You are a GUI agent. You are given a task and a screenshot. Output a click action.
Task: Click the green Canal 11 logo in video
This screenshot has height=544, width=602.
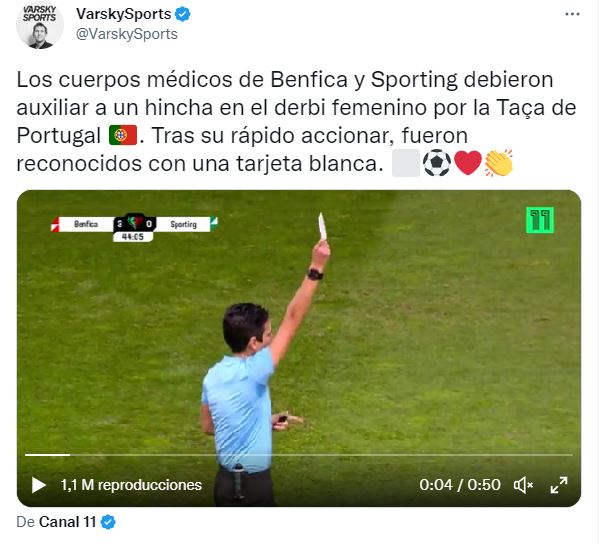point(540,220)
